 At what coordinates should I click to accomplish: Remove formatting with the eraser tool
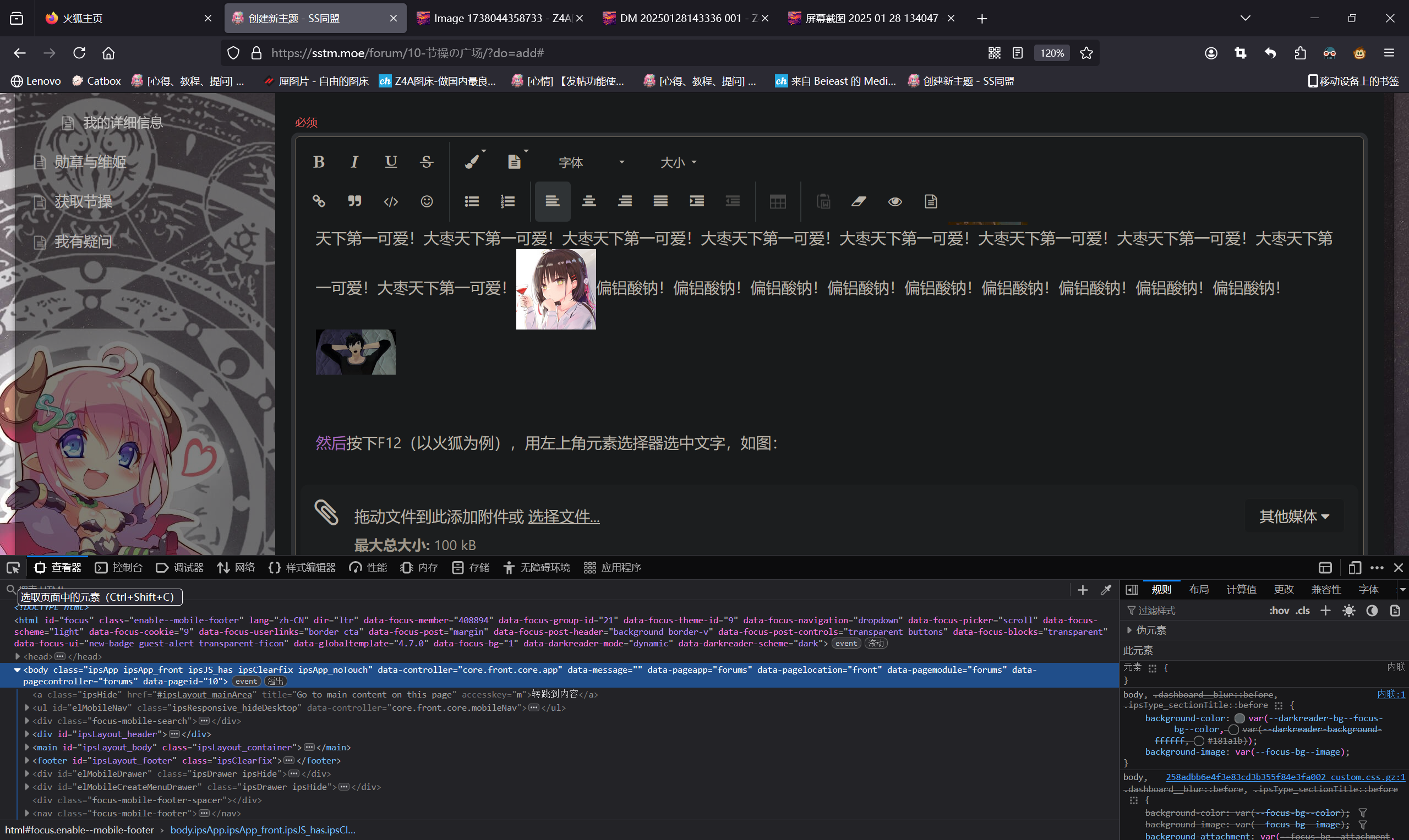pos(859,201)
